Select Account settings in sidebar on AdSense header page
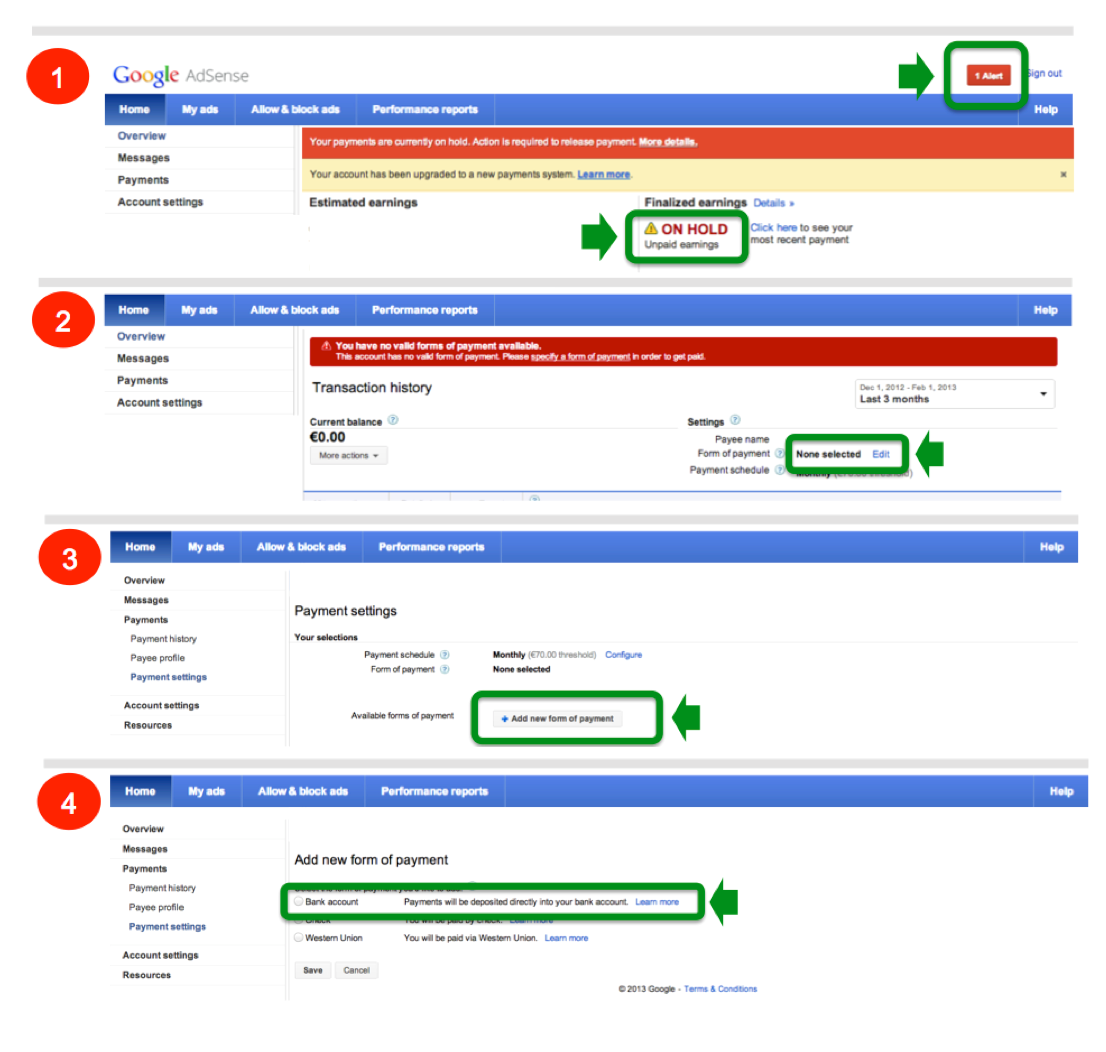 point(160,202)
